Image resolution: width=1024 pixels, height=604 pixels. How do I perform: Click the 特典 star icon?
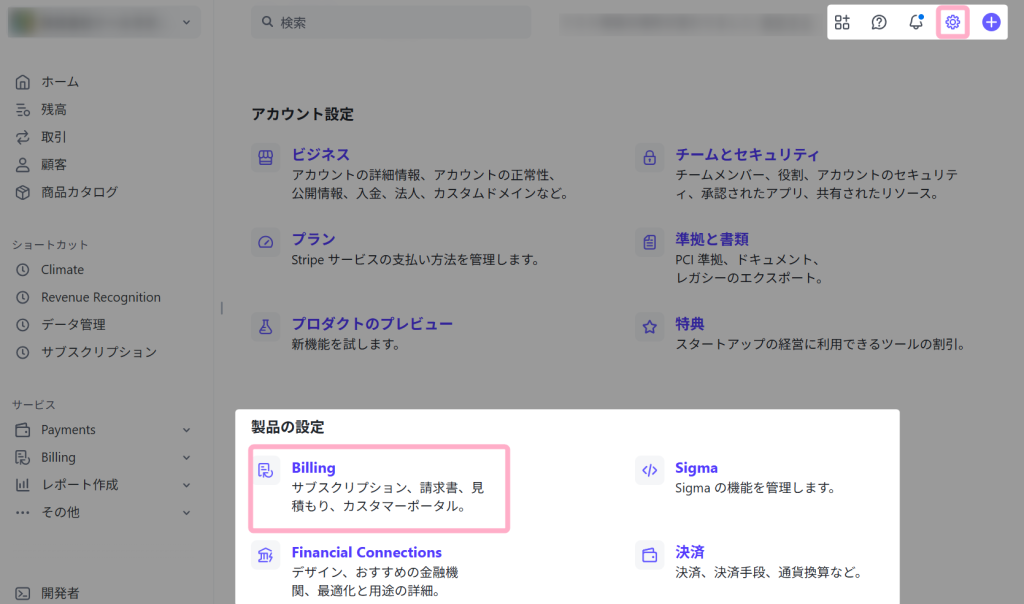point(649,326)
